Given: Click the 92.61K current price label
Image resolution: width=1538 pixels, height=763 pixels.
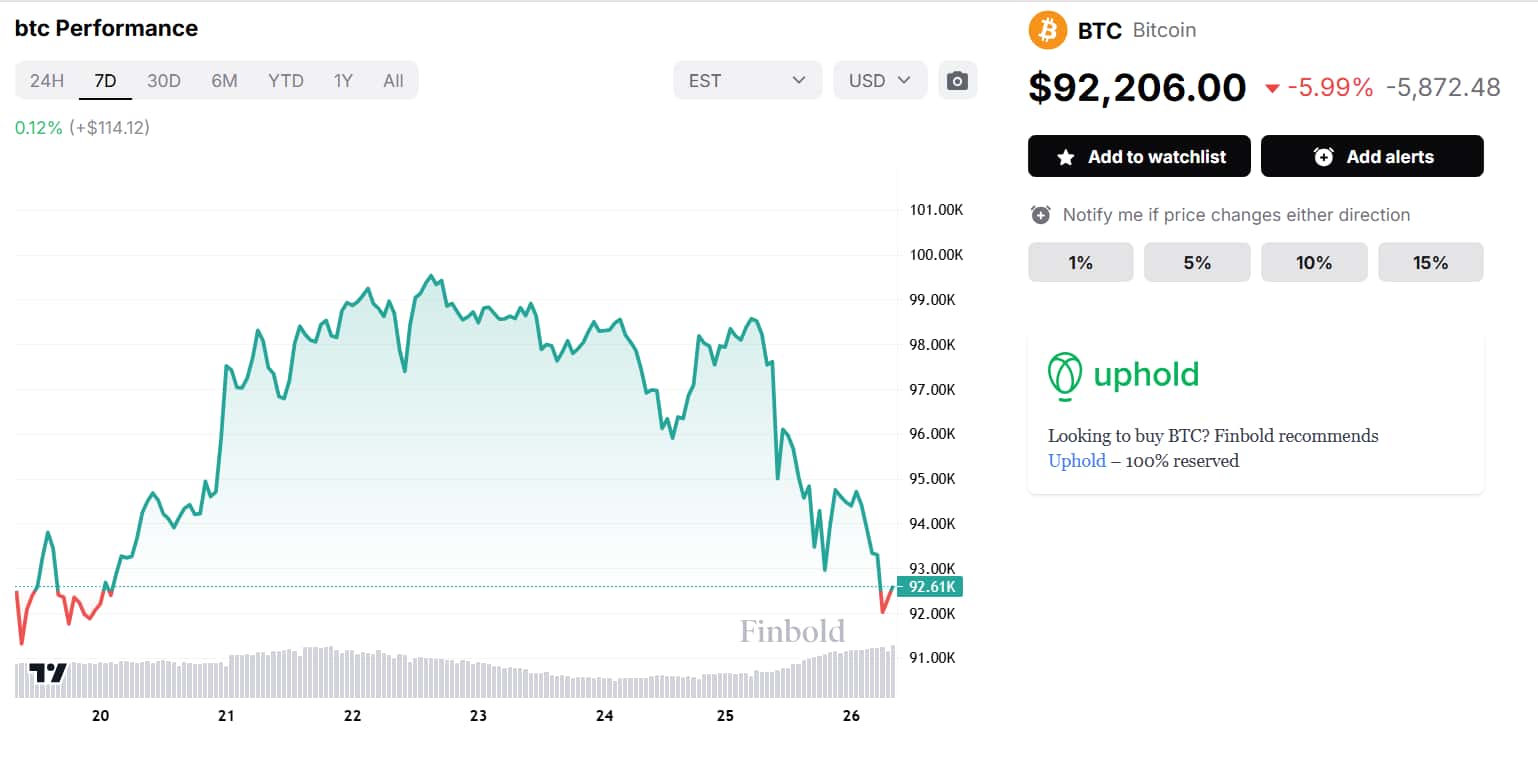Looking at the screenshot, I should click(x=930, y=587).
